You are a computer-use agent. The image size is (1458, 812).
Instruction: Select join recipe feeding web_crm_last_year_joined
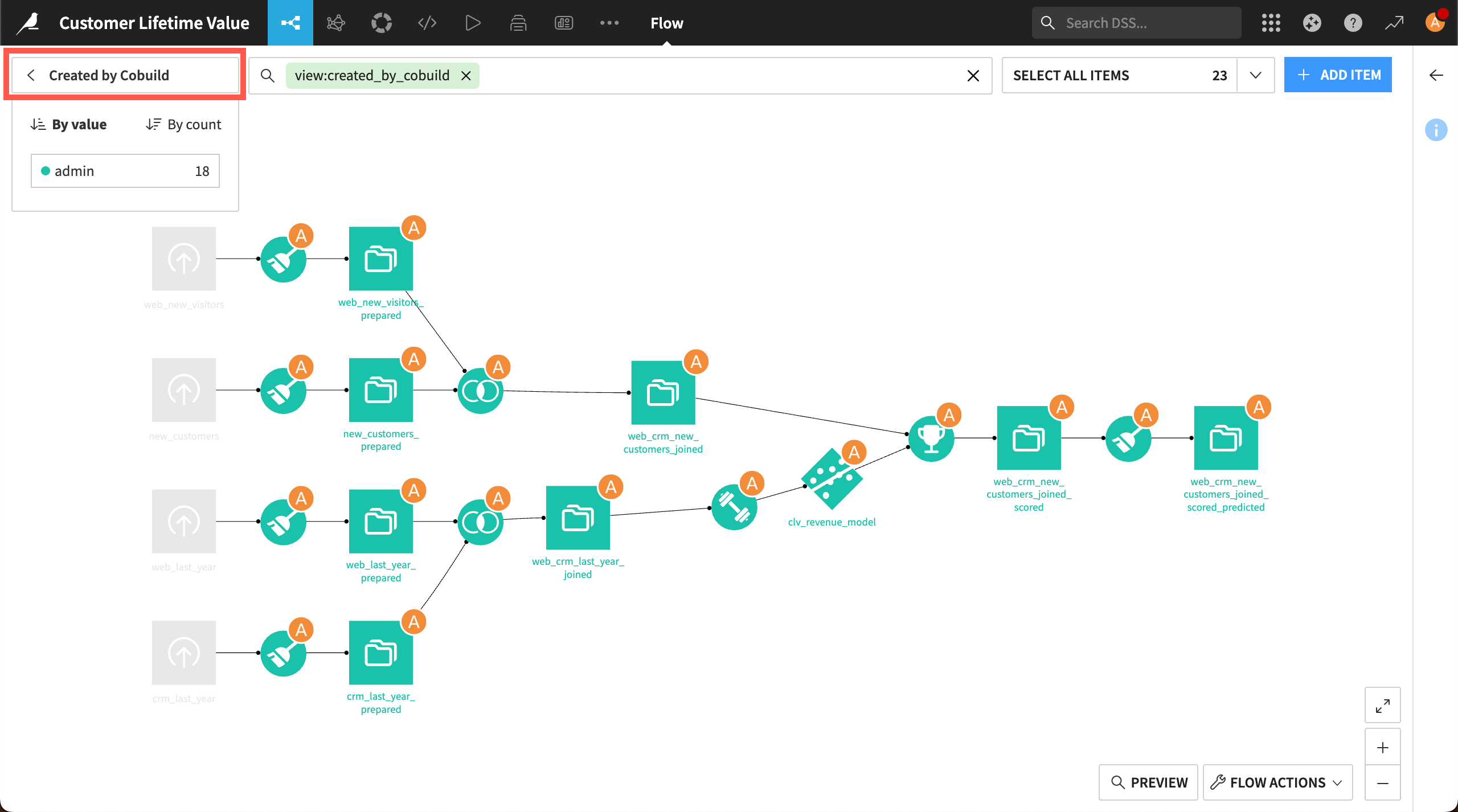point(480,522)
